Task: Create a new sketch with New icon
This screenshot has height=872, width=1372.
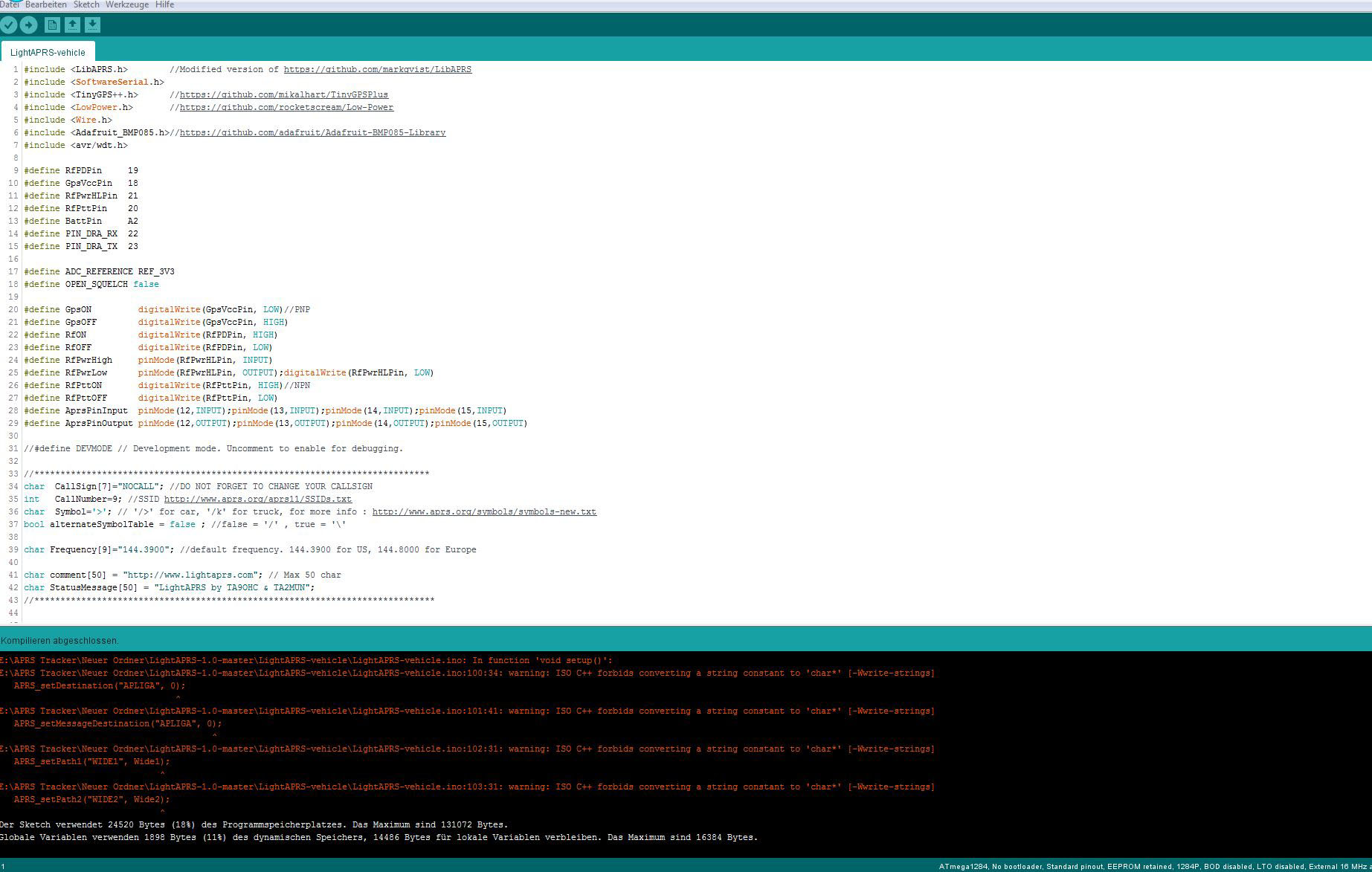Action: point(52,25)
